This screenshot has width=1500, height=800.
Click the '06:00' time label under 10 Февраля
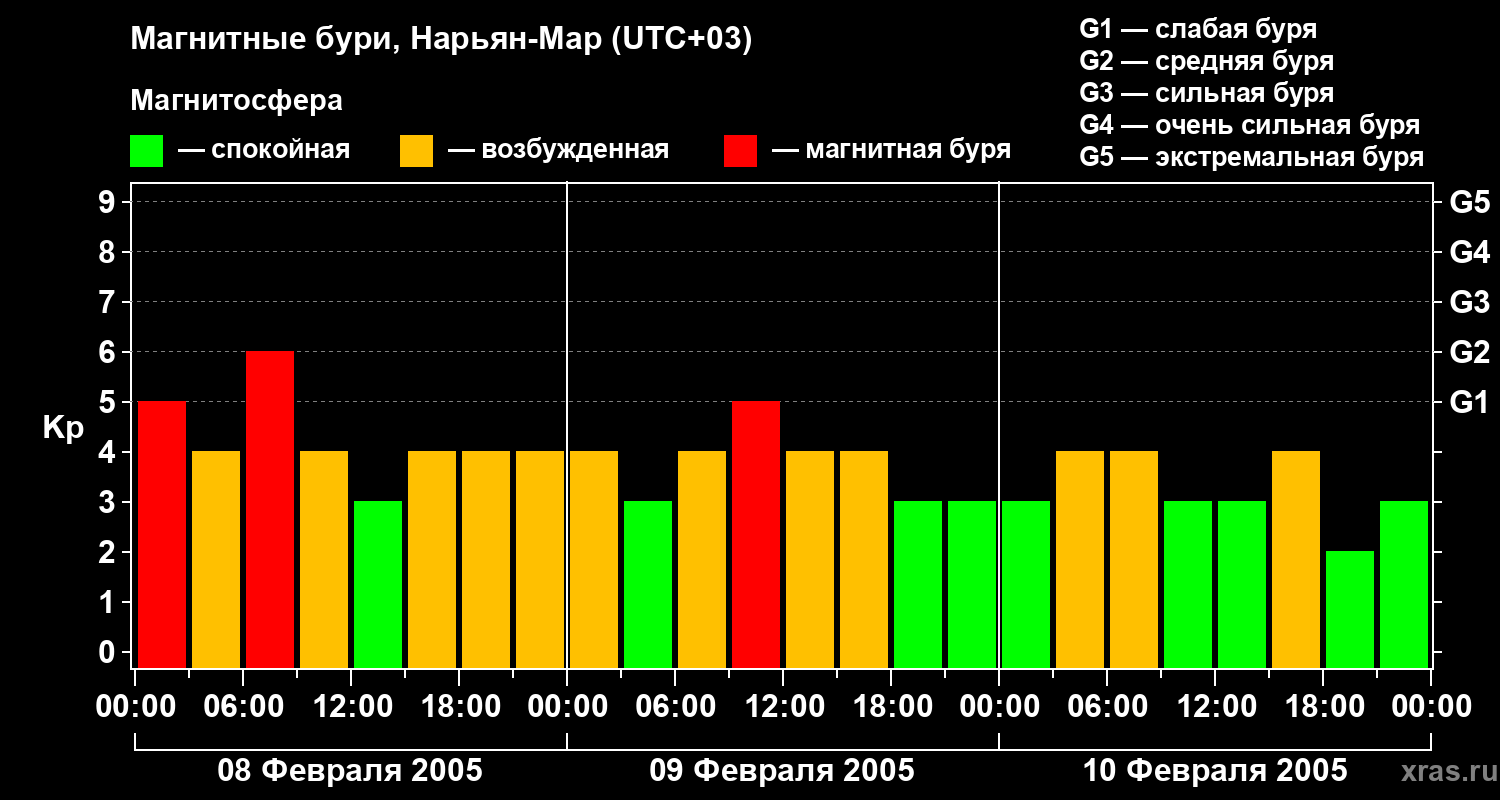(x=1107, y=707)
